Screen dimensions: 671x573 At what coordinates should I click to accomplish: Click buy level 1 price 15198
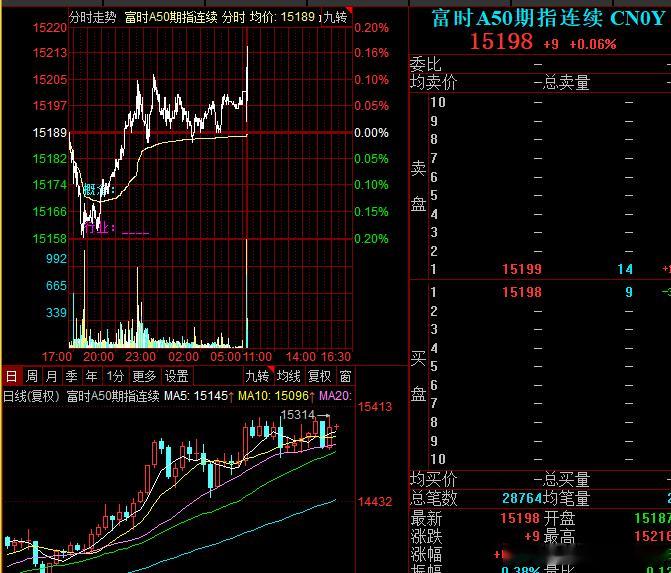[522, 292]
